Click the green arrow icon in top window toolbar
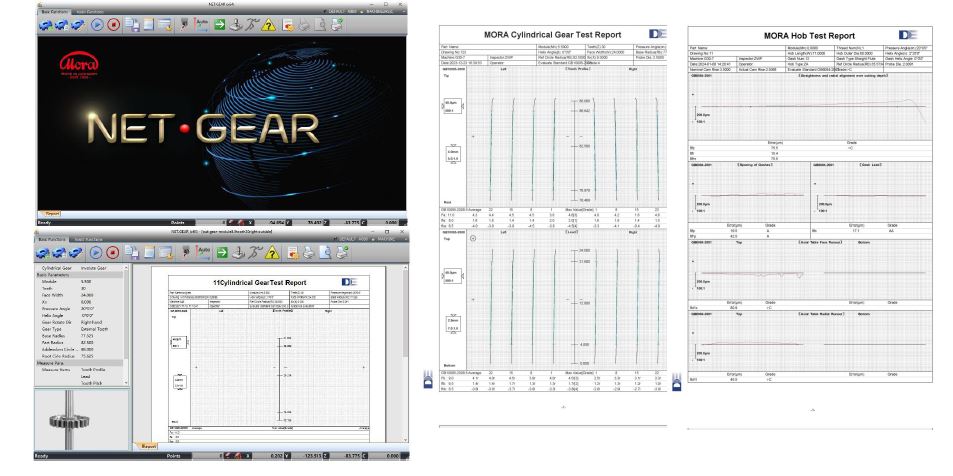This screenshot has height=476, width=953. click(x=219, y=25)
